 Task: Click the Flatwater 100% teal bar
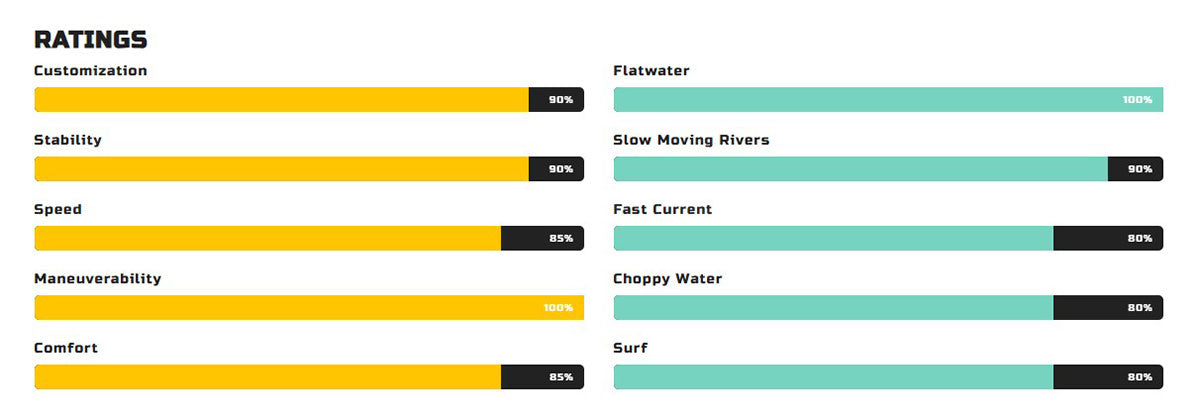click(x=888, y=100)
